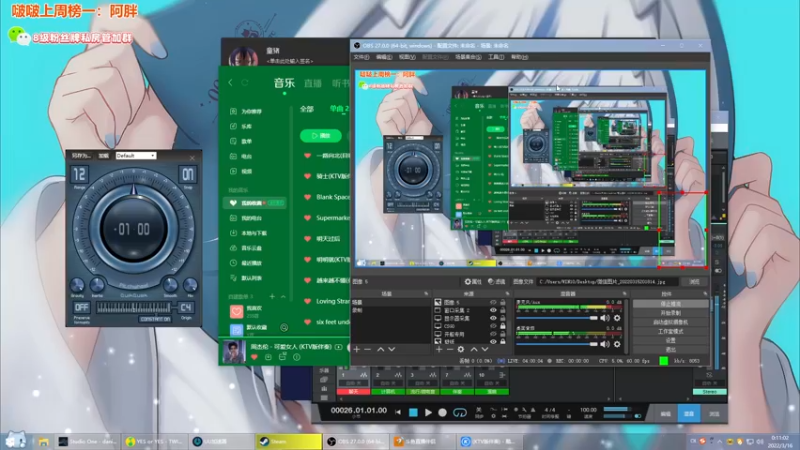
Task: Open the OBS source filters icon button
Action: [496, 282]
